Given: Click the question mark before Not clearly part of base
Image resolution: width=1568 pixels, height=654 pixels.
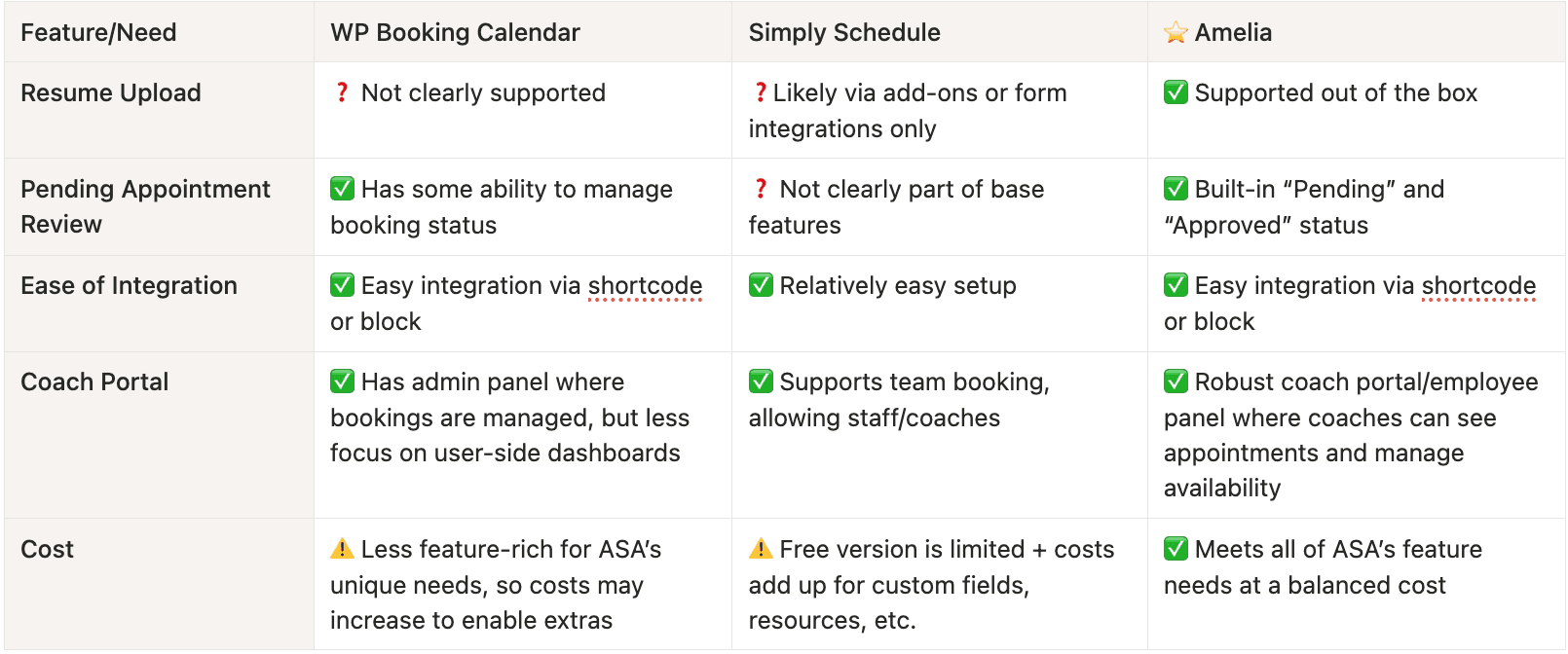Looking at the screenshot, I should [x=761, y=189].
